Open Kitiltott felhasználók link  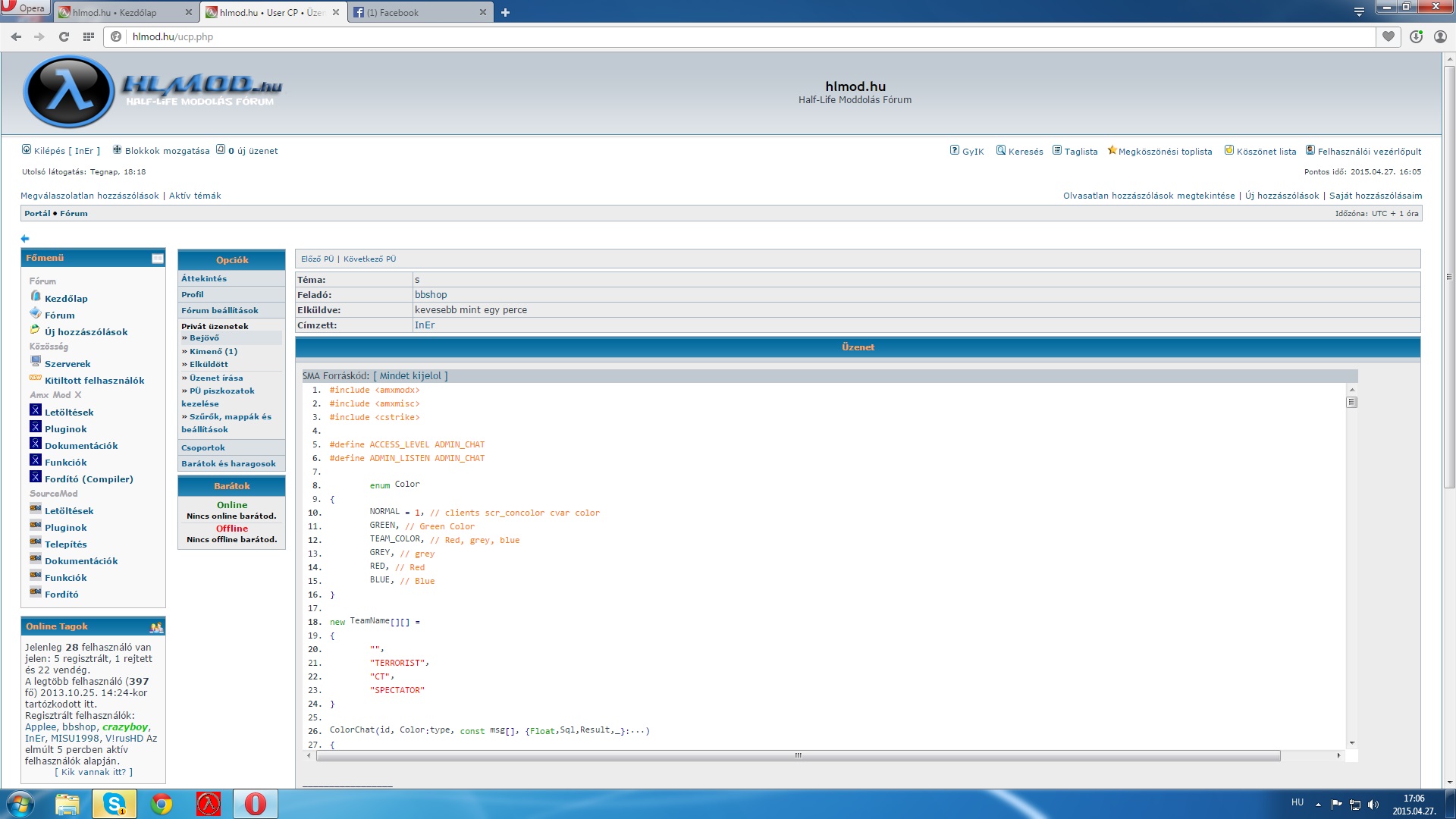94,381
